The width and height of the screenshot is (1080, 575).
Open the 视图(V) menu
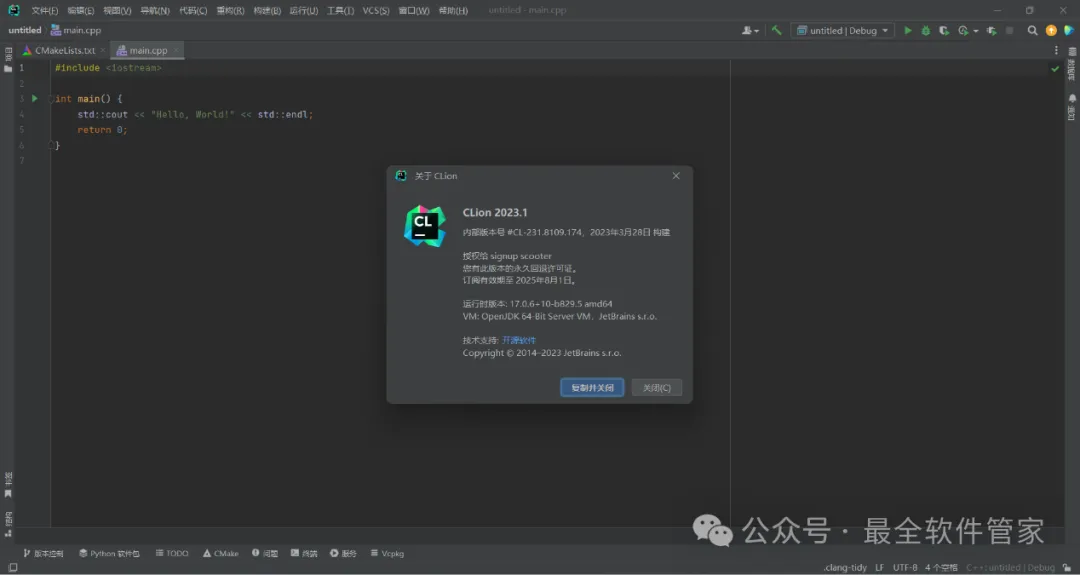tap(117, 10)
